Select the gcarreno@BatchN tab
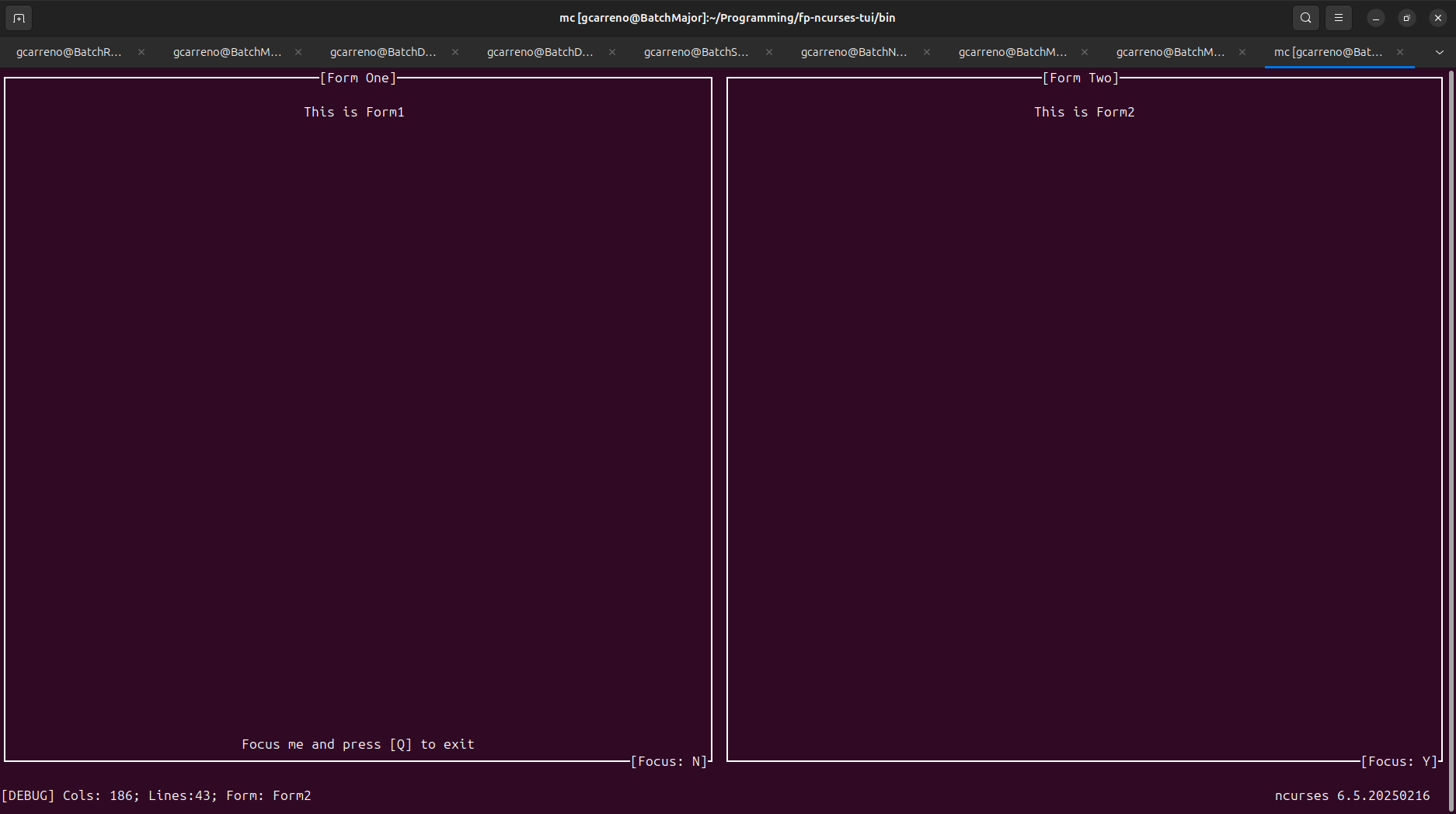This screenshot has height=814, width=1456. coord(853,52)
